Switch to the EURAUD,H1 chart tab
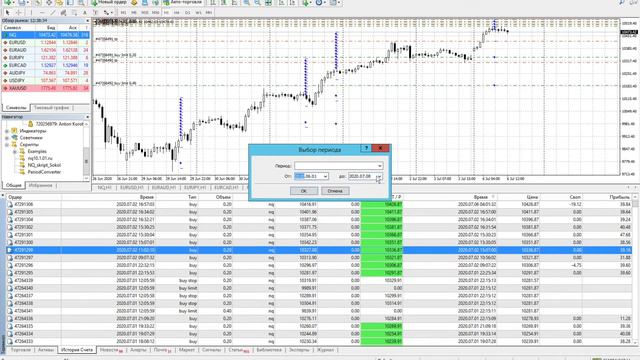 [x=164, y=187]
